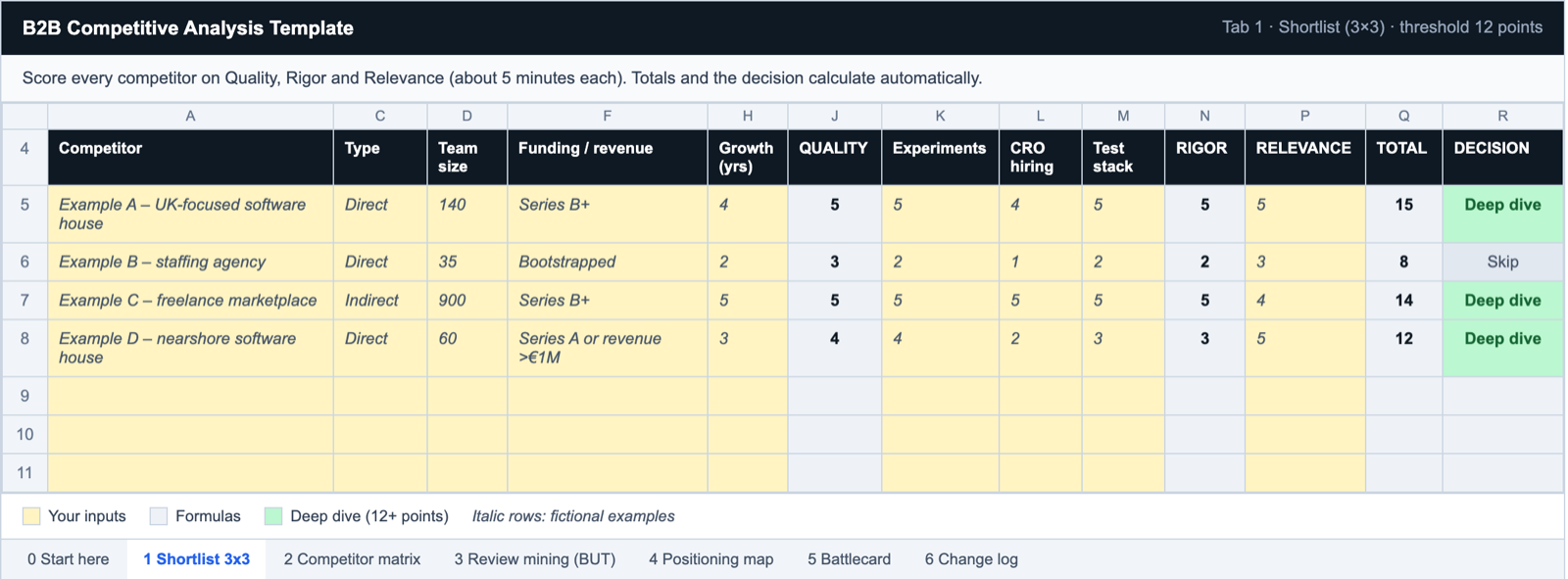Image resolution: width=1568 pixels, height=579 pixels.
Task: Select column J header
Action: pyautogui.click(x=835, y=116)
